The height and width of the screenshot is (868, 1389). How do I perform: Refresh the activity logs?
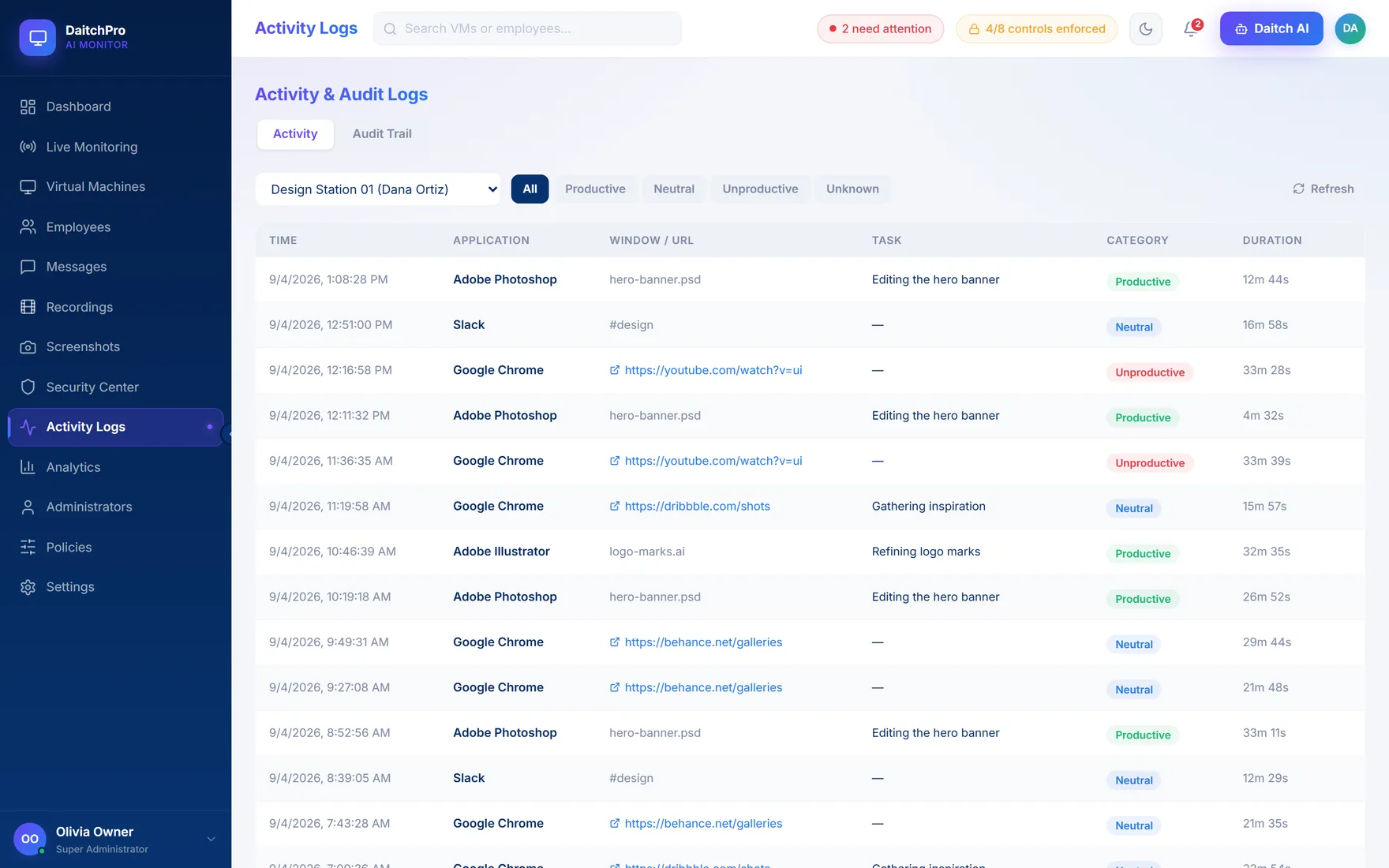point(1323,189)
